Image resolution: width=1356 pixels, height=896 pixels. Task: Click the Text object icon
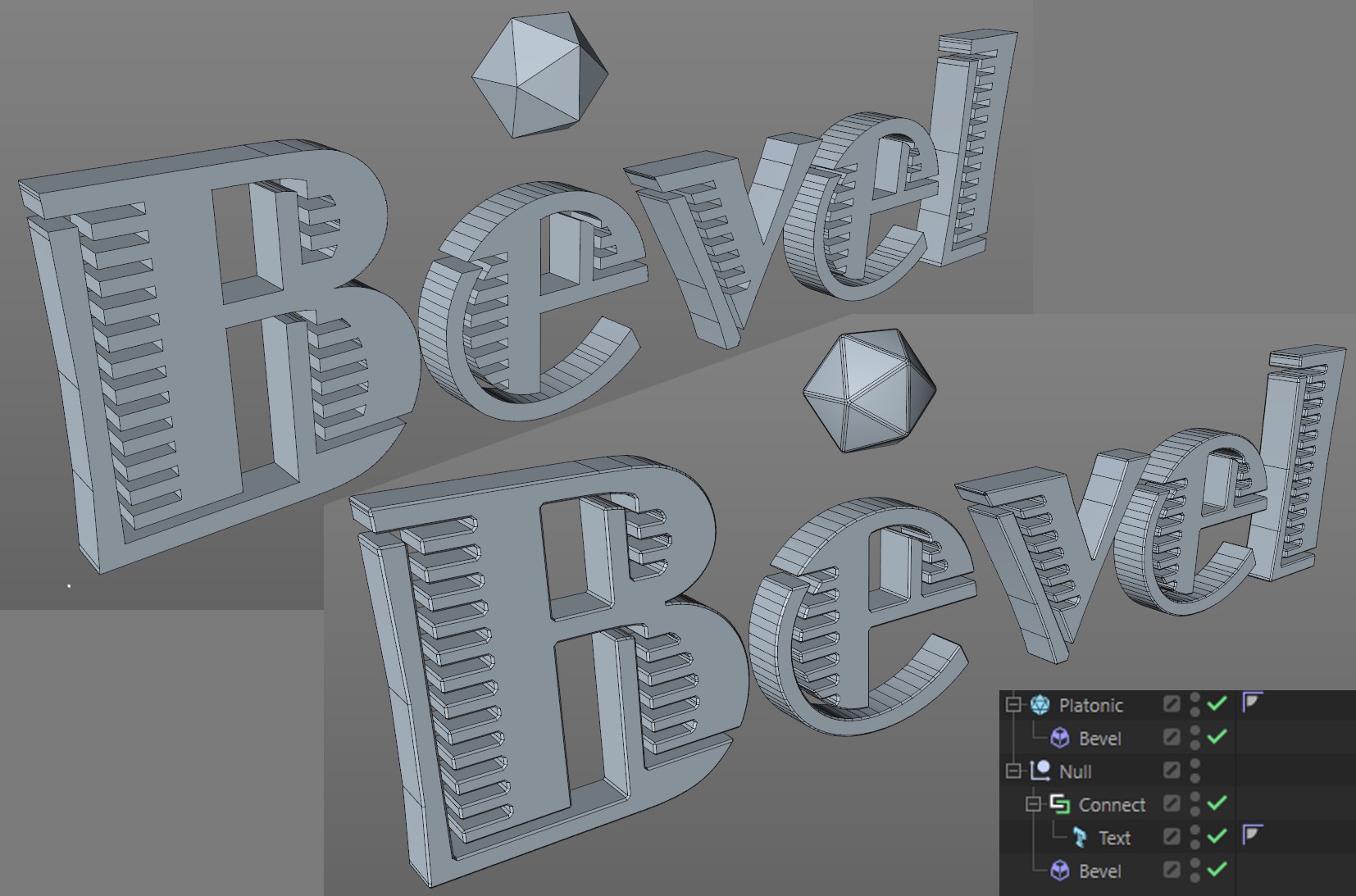tap(1080, 838)
